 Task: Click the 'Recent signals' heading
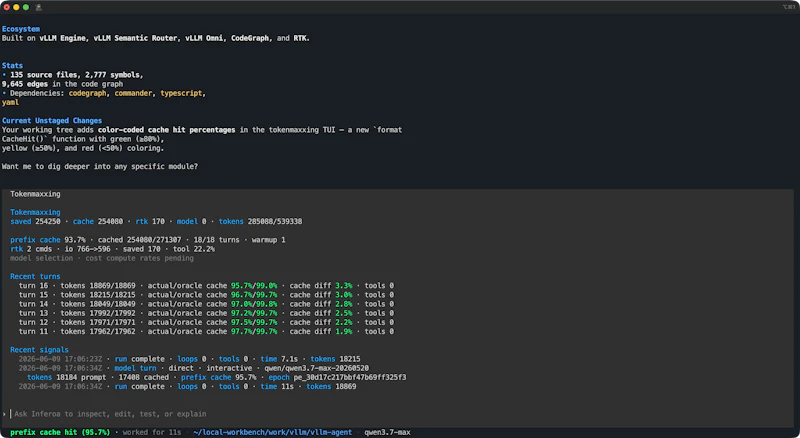[x=39, y=350]
